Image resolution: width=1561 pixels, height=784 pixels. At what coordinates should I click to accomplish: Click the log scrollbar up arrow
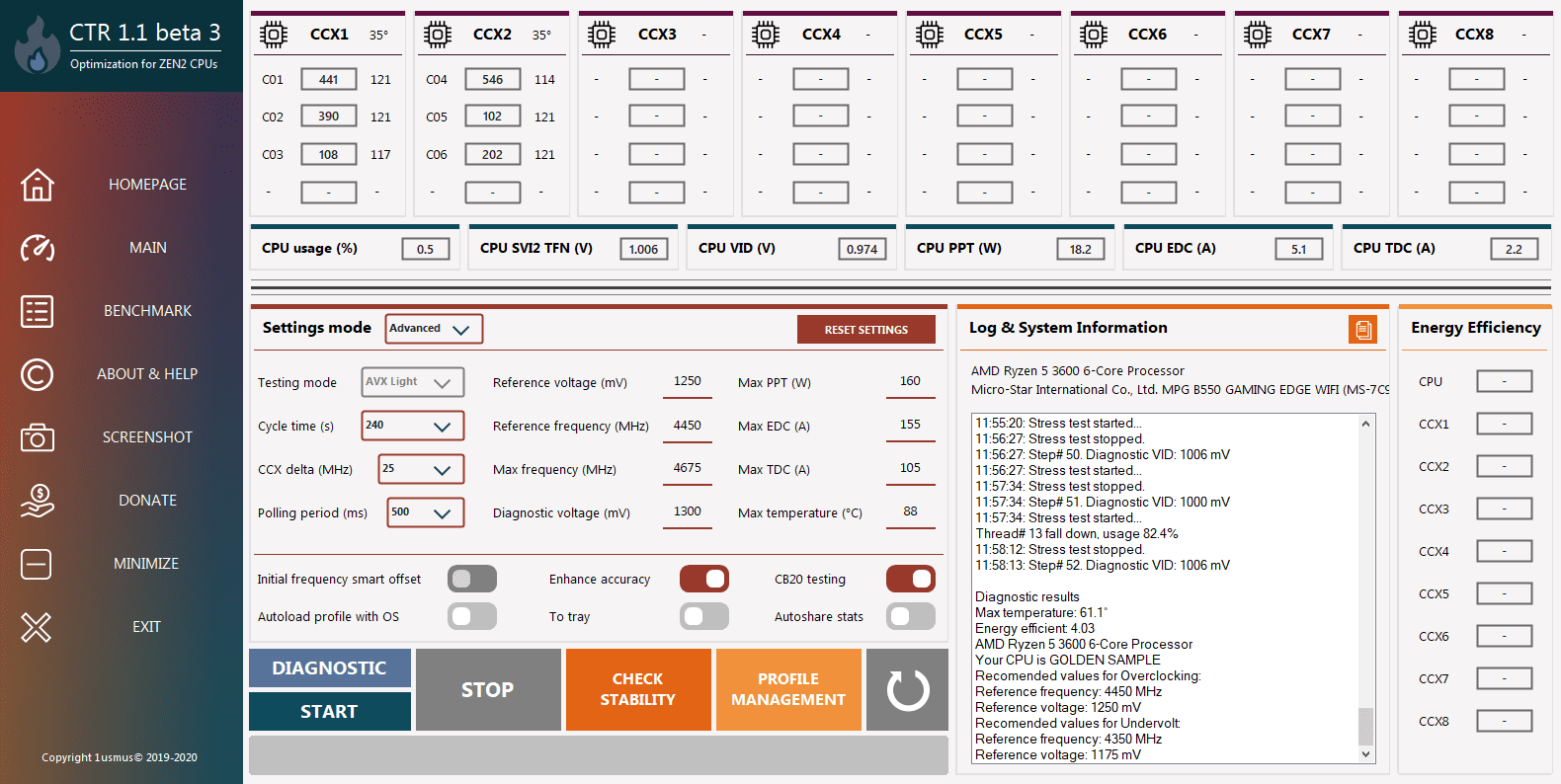pos(1365,424)
